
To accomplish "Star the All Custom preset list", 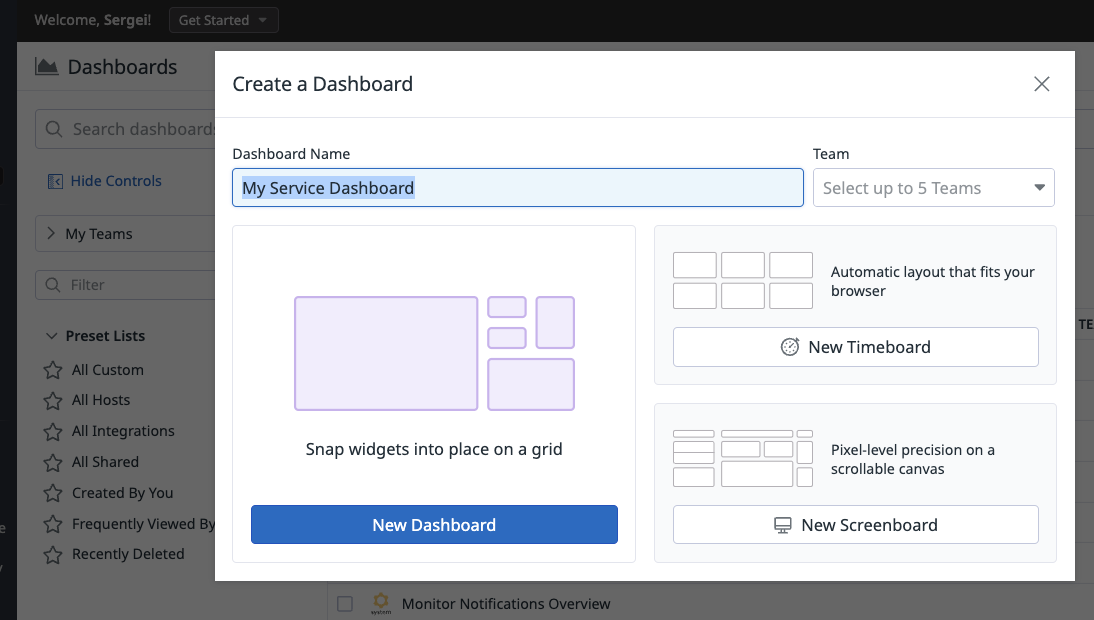I will coord(53,371).
